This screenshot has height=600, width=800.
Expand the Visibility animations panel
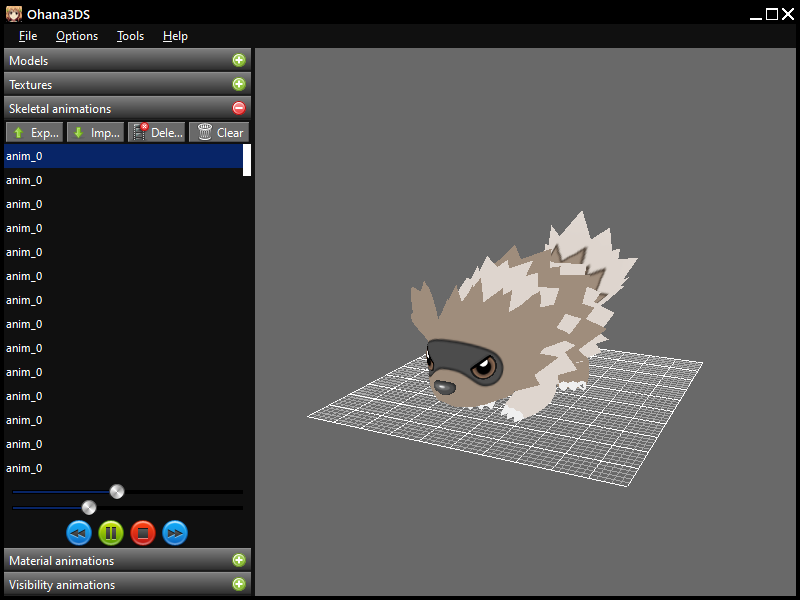pos(238,585)
